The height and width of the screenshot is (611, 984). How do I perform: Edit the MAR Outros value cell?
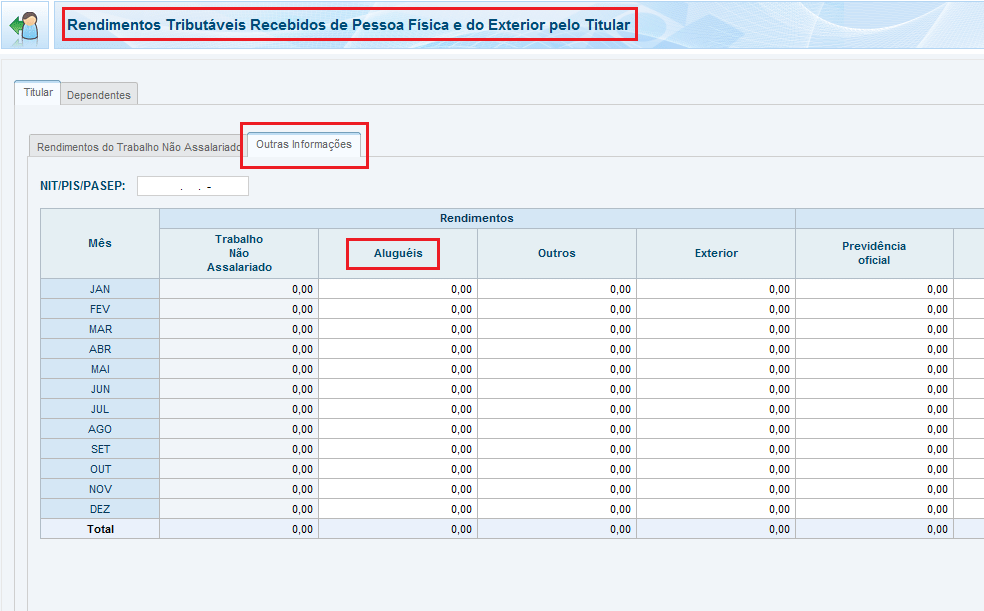[x=557, y=329]
